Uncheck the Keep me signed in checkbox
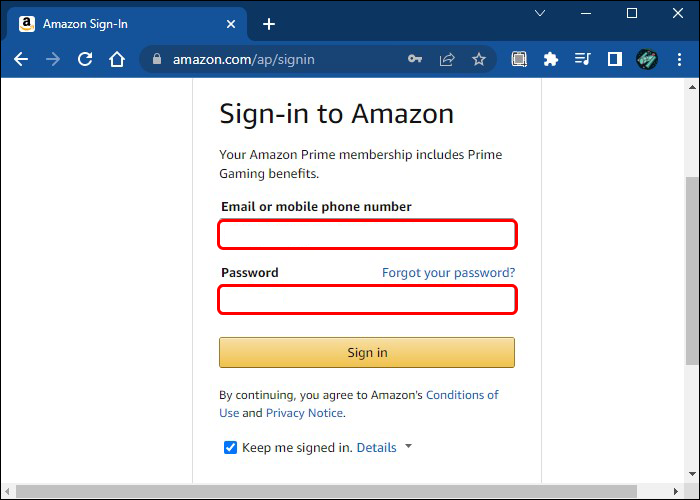 click(x=231, y=447)
